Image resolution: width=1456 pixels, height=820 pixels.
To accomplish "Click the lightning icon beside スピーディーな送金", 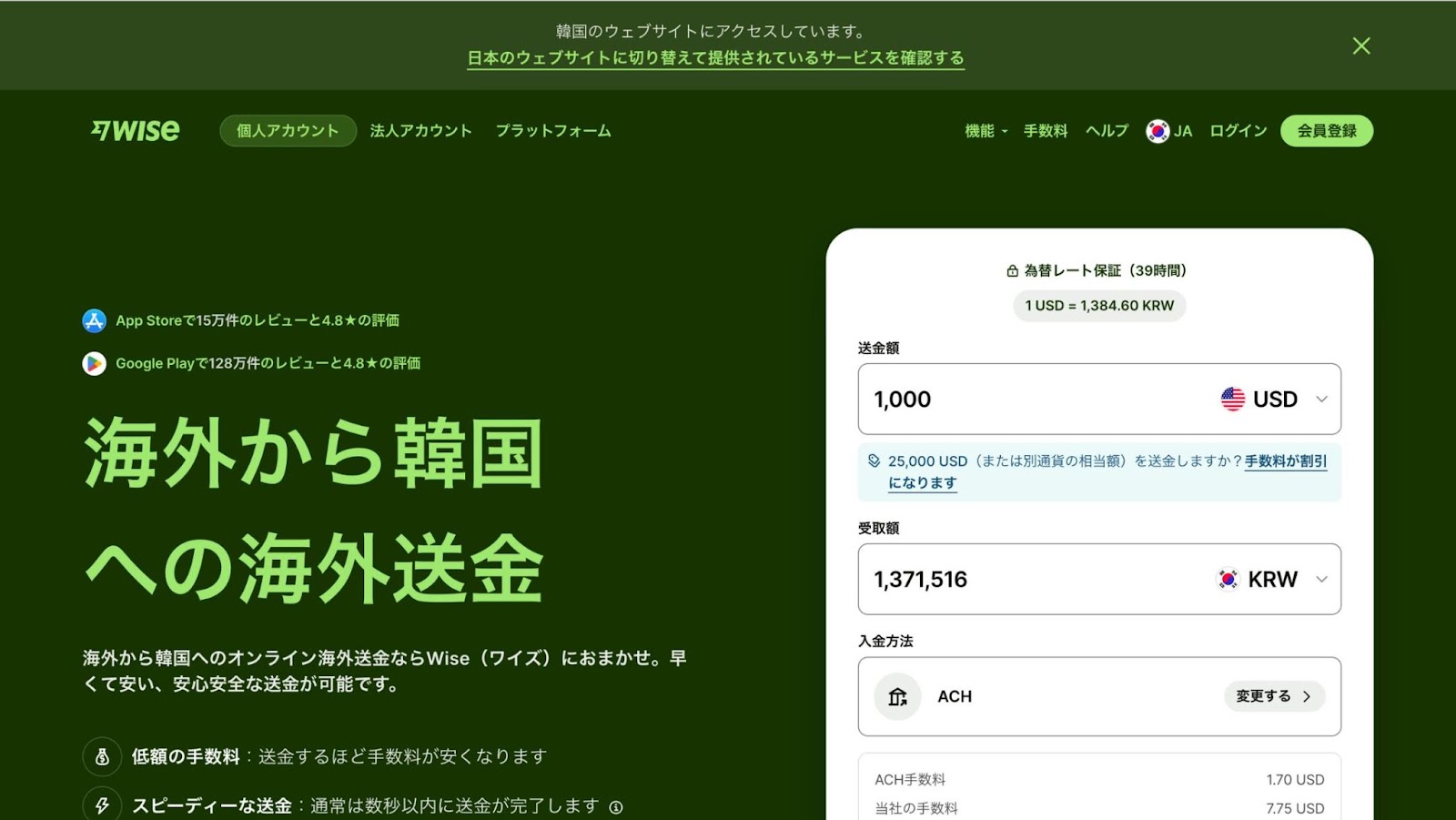I will (x=102, y=805).
